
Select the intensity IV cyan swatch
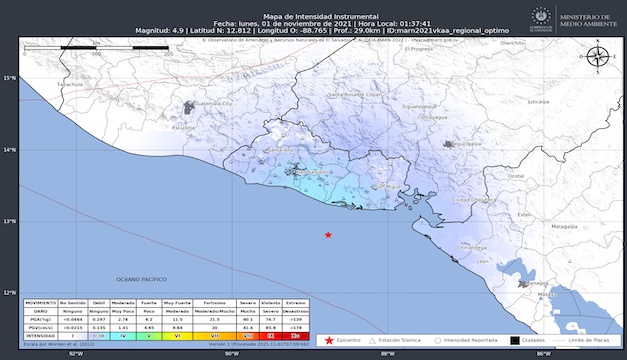pyautogui.click(x=123, y=336)
